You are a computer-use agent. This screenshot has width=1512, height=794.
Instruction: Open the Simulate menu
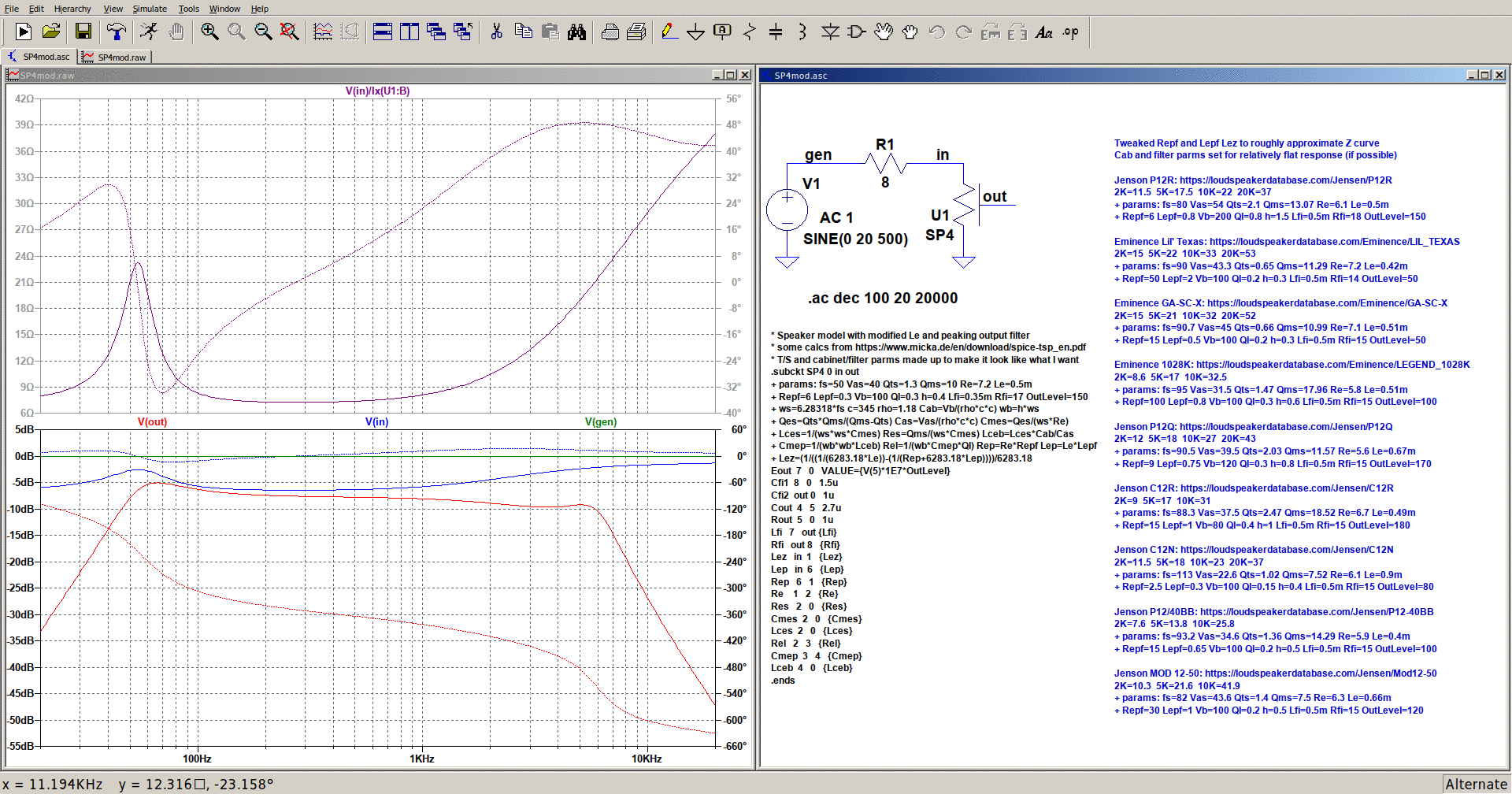coord(150,9)
